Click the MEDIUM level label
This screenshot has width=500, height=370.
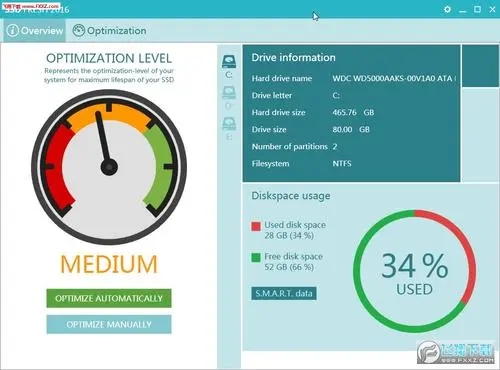point(109,264)
